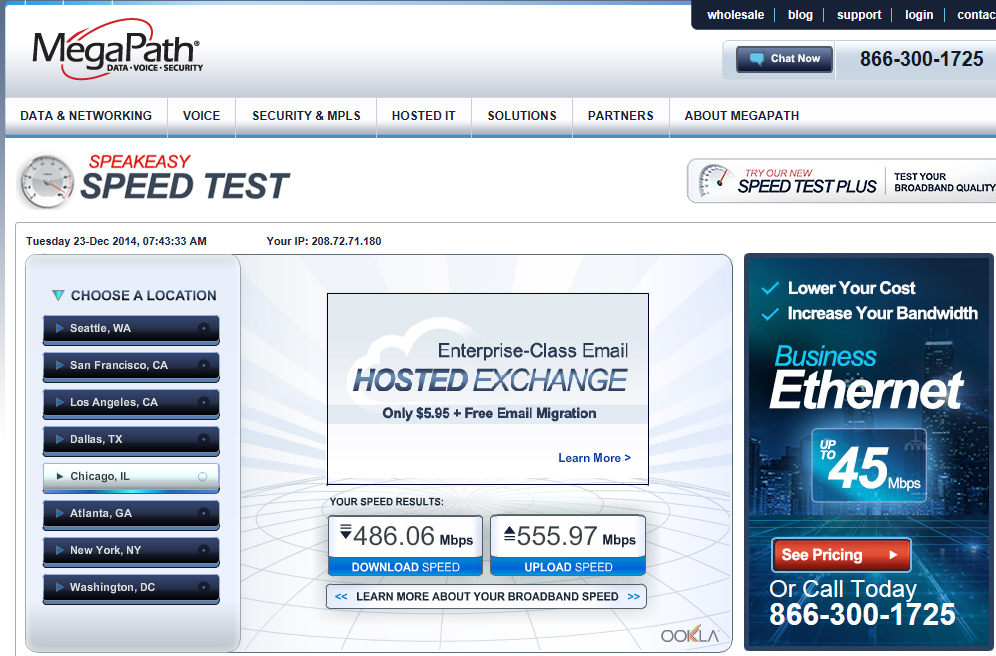The width and height of the screenshot is (996, 656).
Task: Choose Los Angeles, CA test location
Action: point(131,403)
